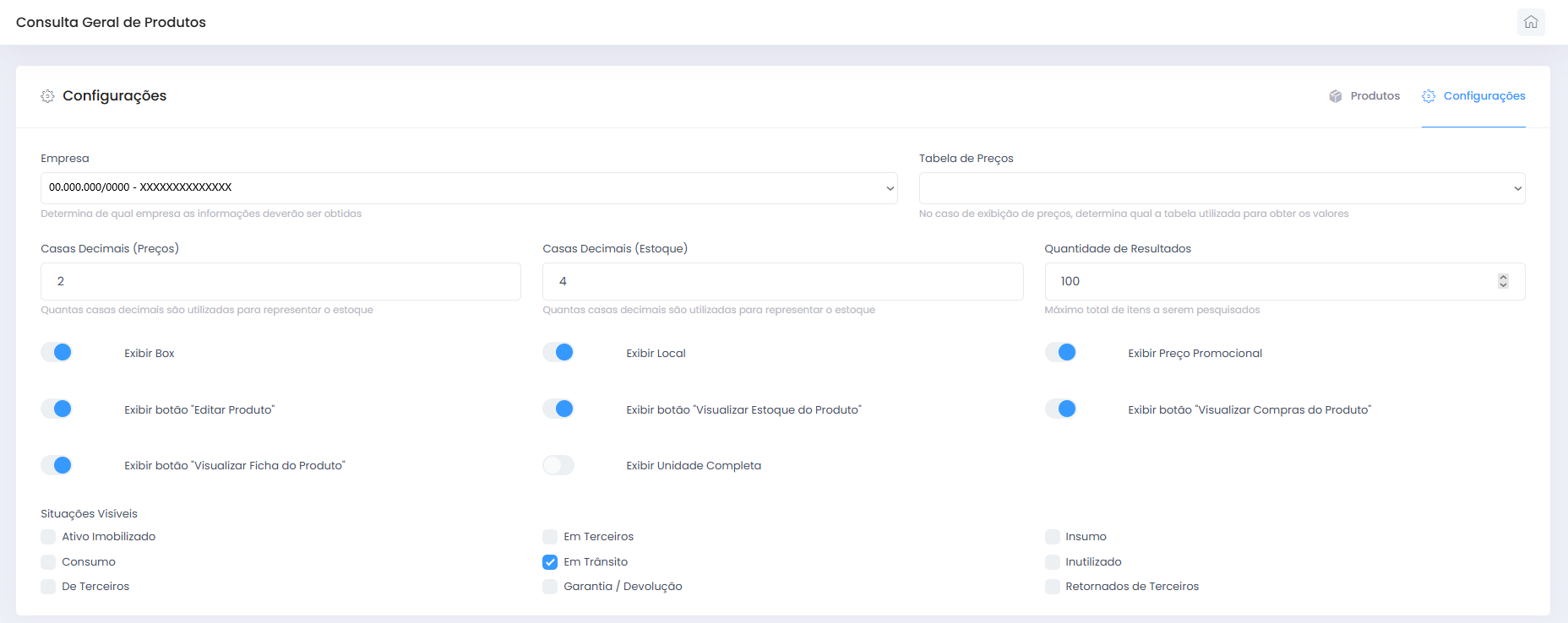Open the Empresa dropdown
This screenshot has height=623, width=1568.
coord(469,188)
